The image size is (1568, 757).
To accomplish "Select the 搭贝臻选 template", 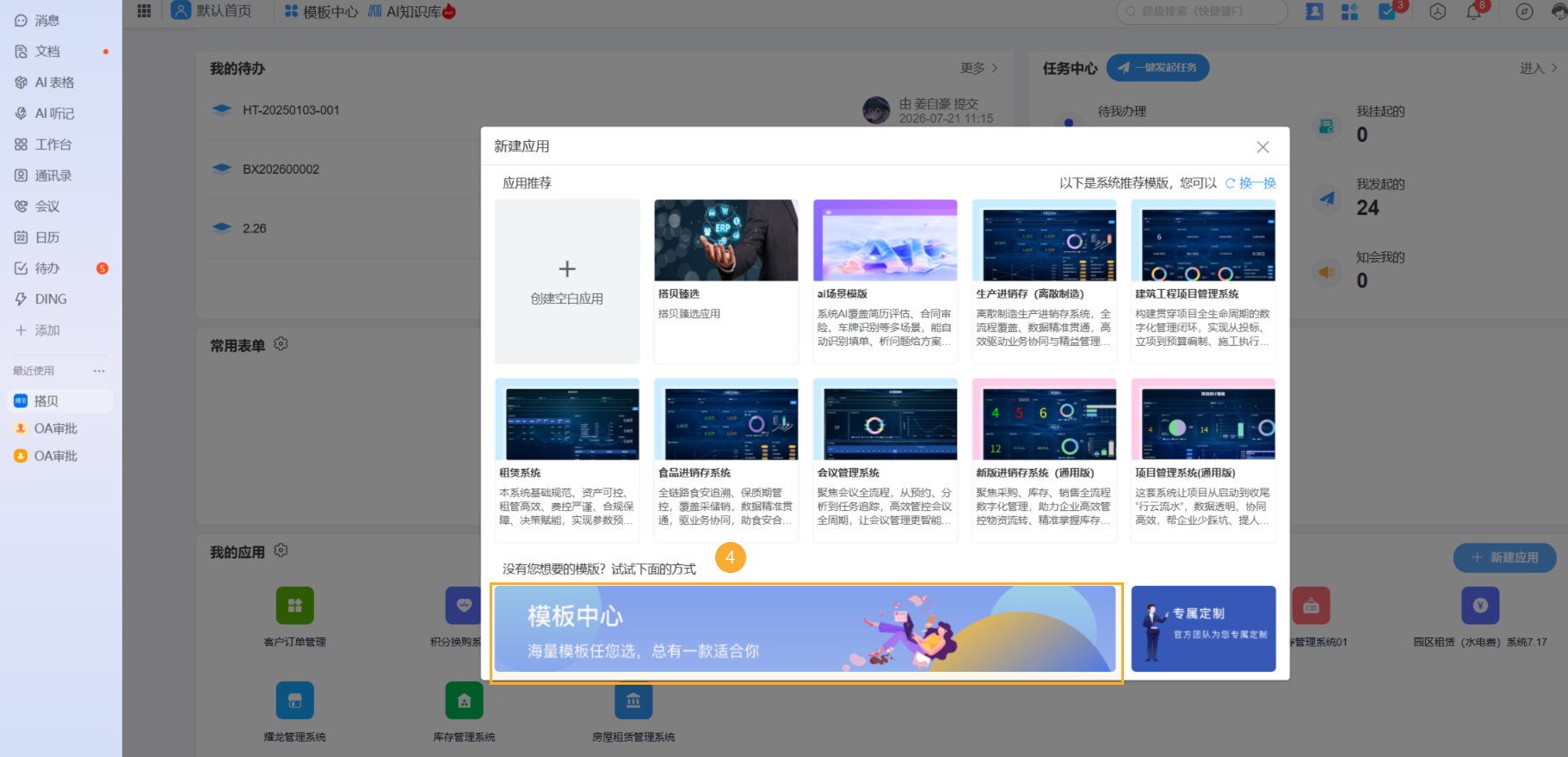I will click(726, 281).
